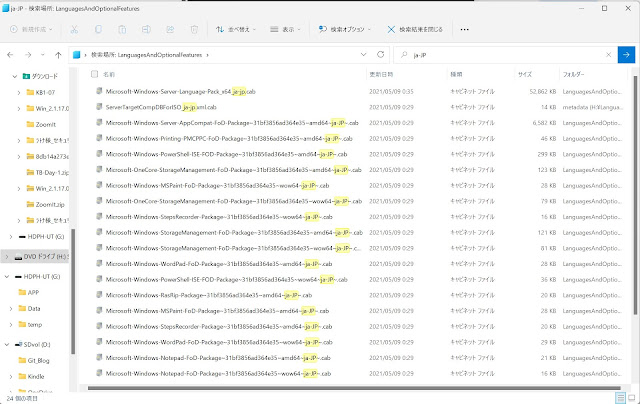The image size is (640, 404).
Task: Open recent locations dropdown arrow
Action: 43,55
